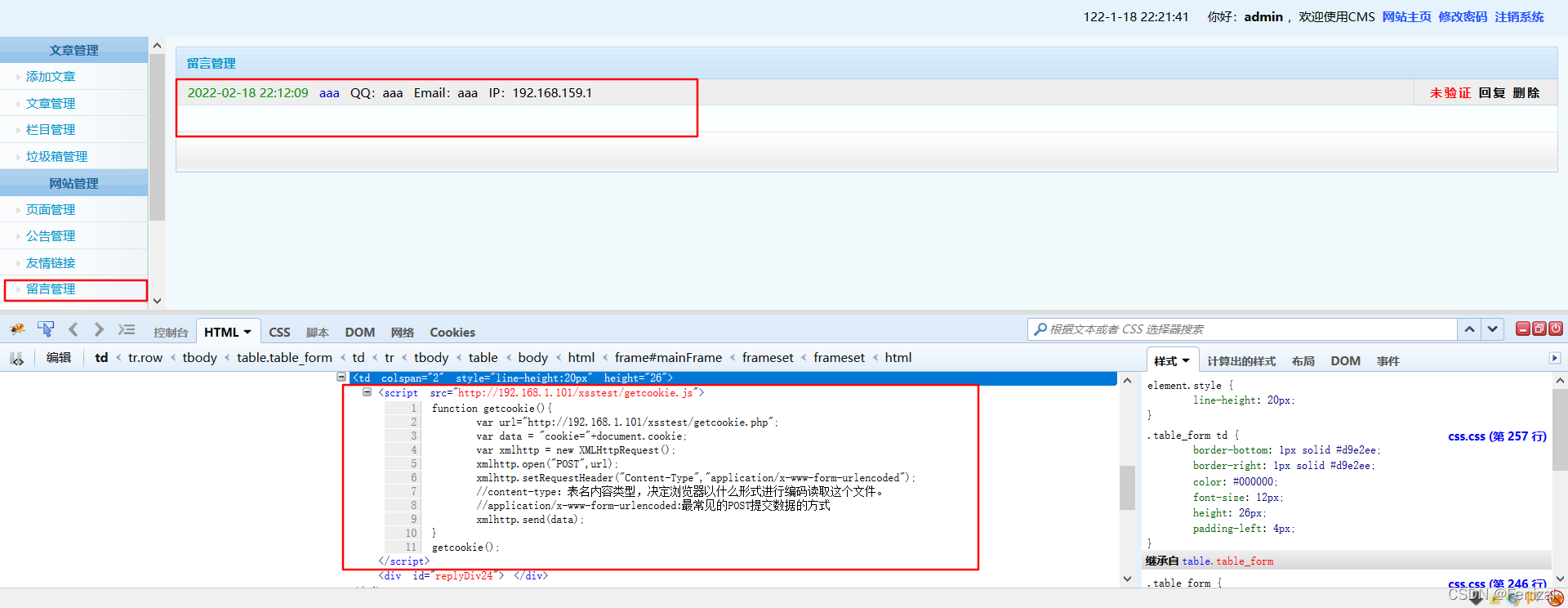The width and height of the screenshot is (1568, 608).
Task: Open 公告管理 in the sidebar
Action: [51, 236]
